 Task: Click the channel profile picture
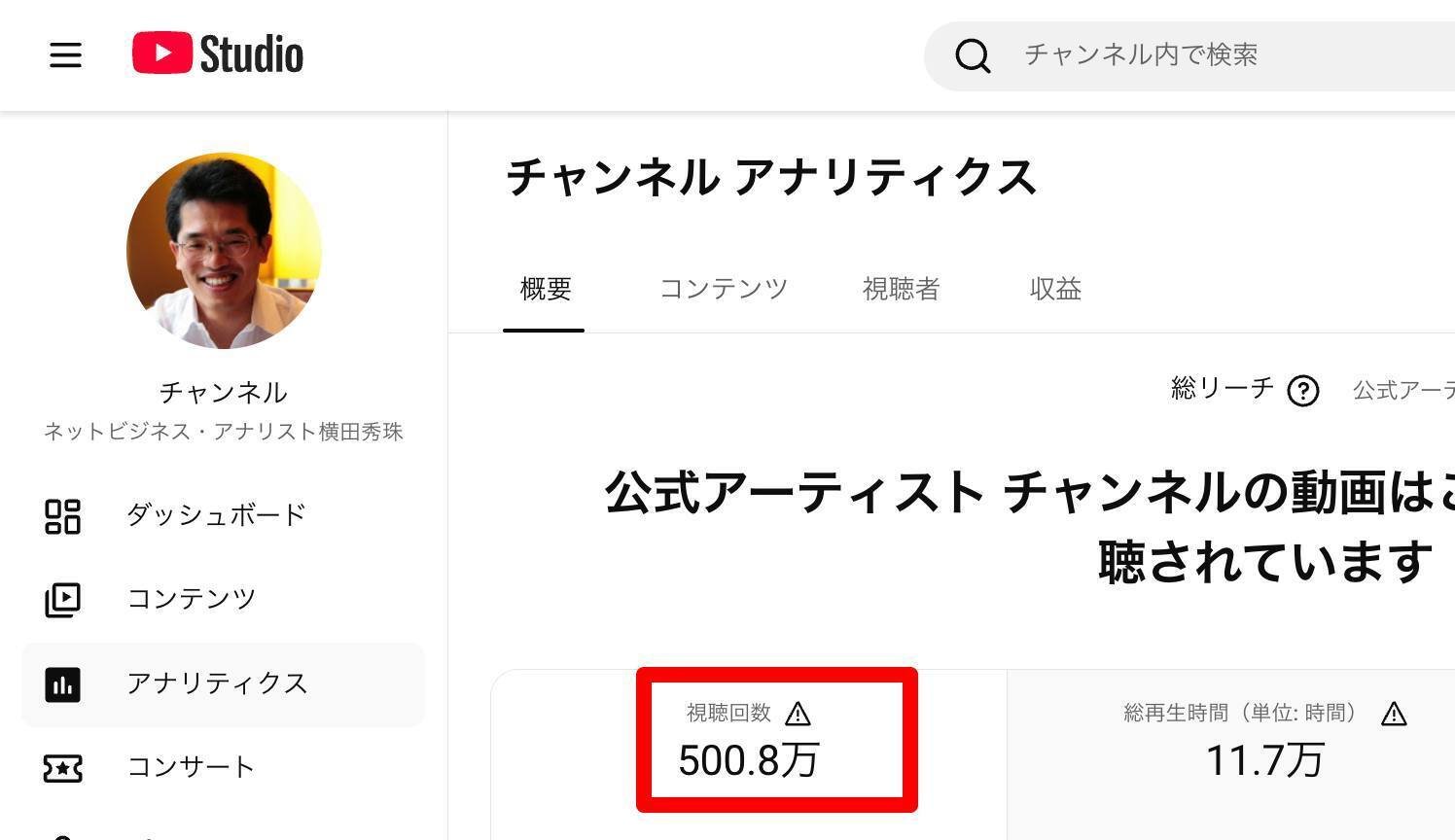224,250
